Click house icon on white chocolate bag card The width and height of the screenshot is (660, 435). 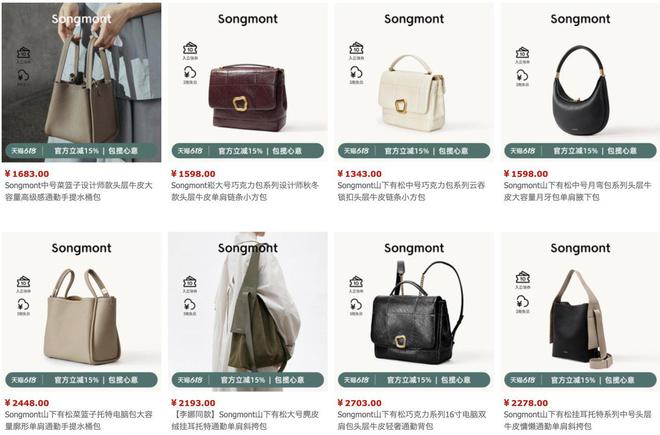tap(356, 48)
